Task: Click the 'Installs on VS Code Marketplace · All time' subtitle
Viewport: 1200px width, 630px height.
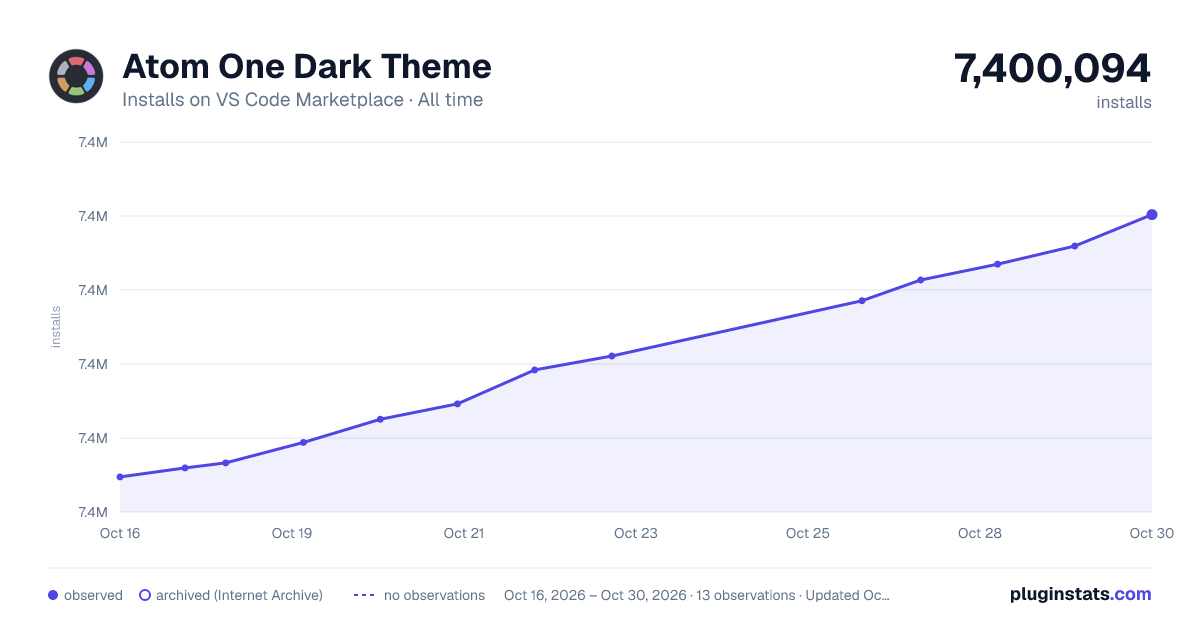Action: pyautogui.click(x=302, y=100)
